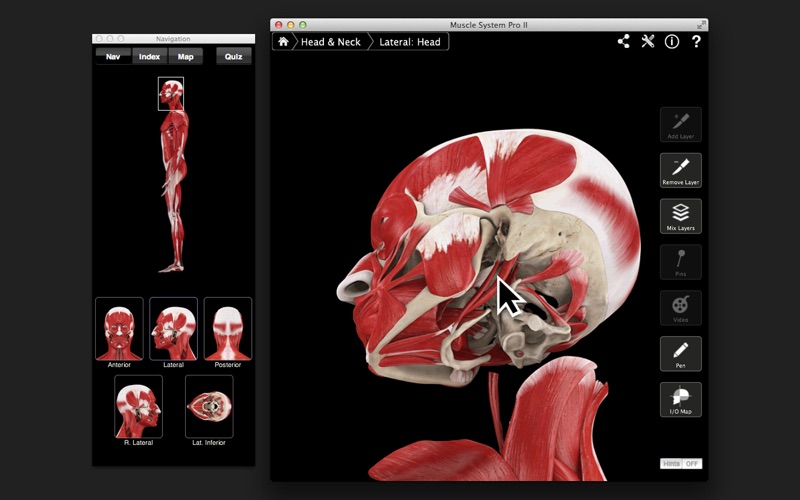800x500 pixels.
Task: Show the info circle icon
Action: coord(672,42)
